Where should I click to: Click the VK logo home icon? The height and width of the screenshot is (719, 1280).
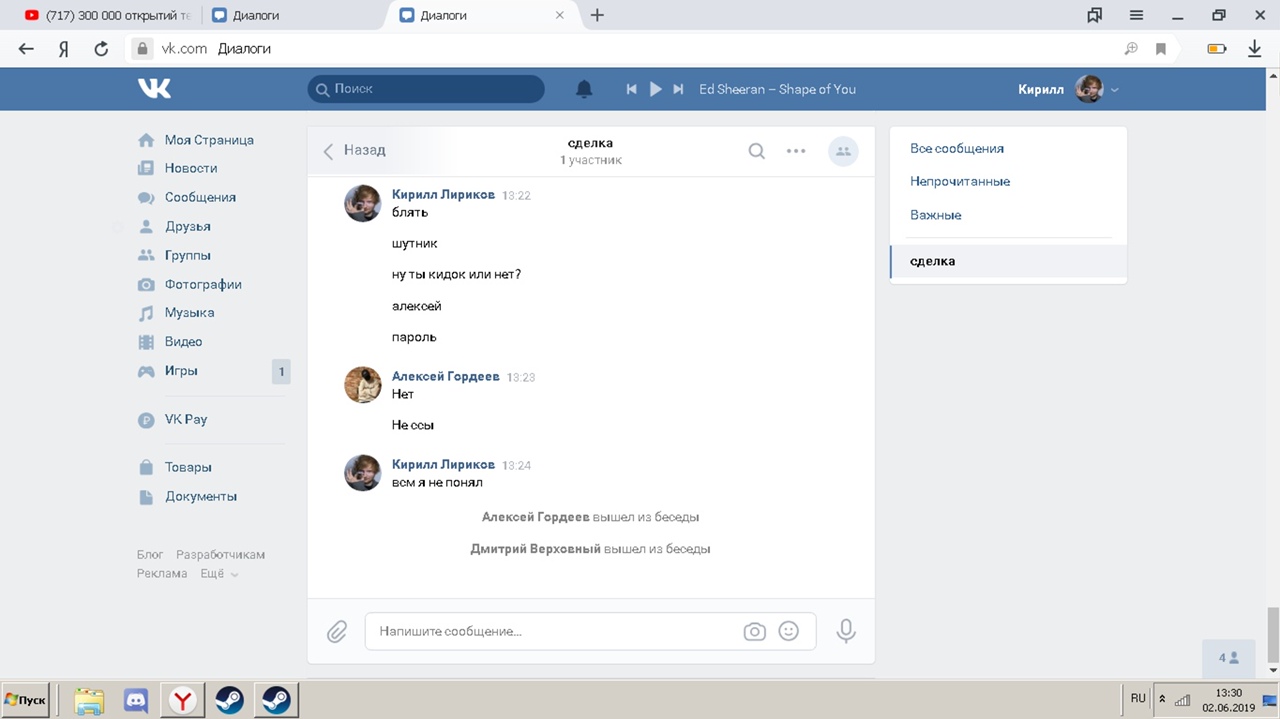[155, 89]
